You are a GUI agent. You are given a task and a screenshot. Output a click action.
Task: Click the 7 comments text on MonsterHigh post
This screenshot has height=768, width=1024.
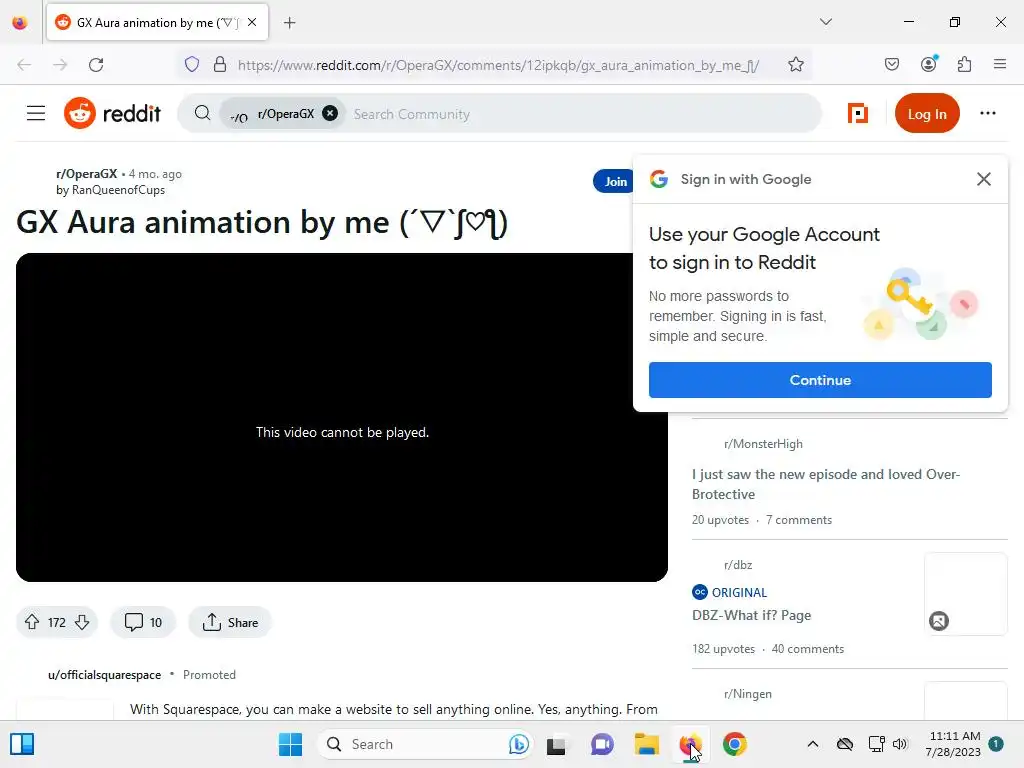tap(799, 520)
